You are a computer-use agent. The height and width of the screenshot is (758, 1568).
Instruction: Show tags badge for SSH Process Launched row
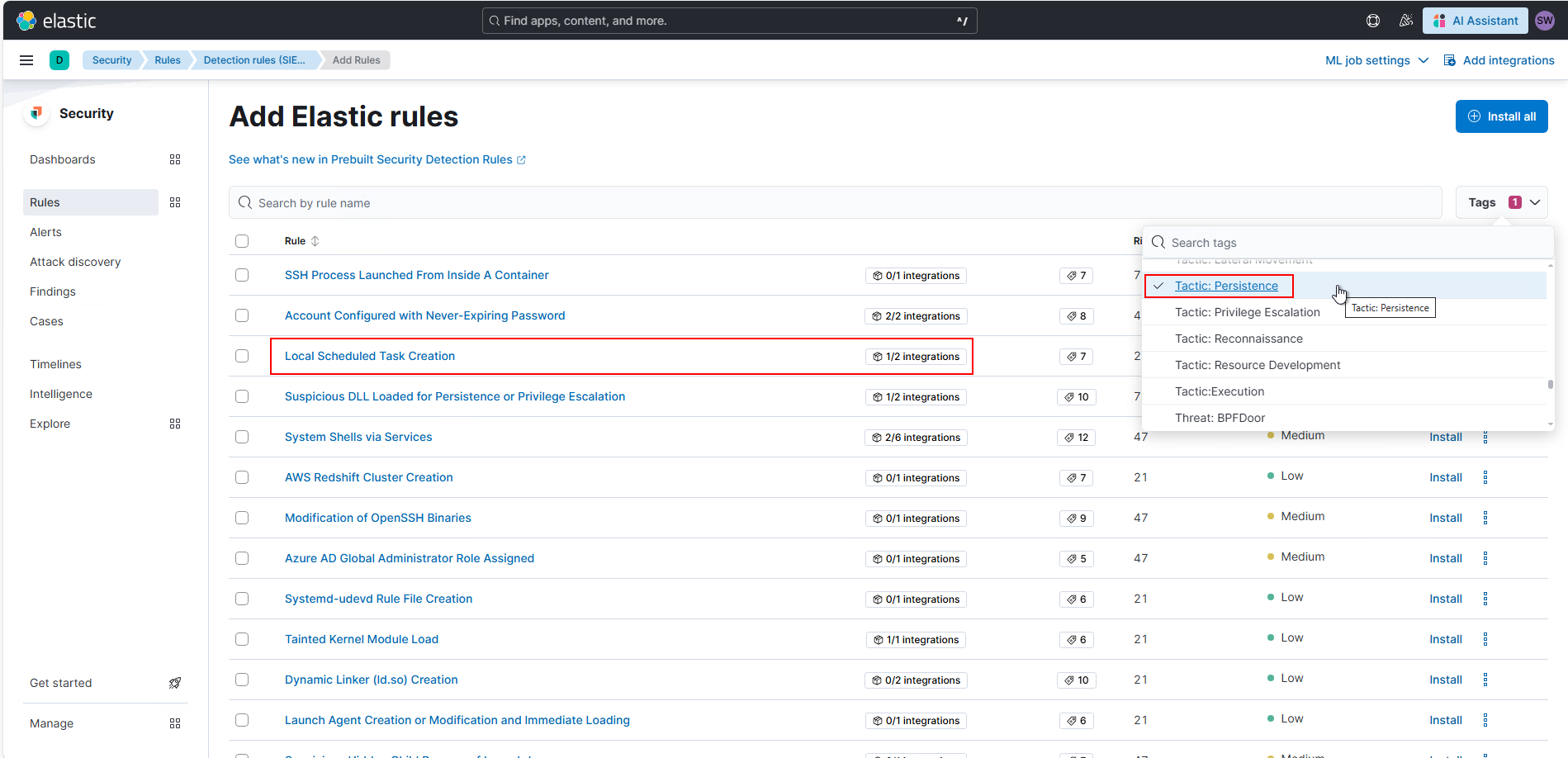click(x=1076, y=276)
